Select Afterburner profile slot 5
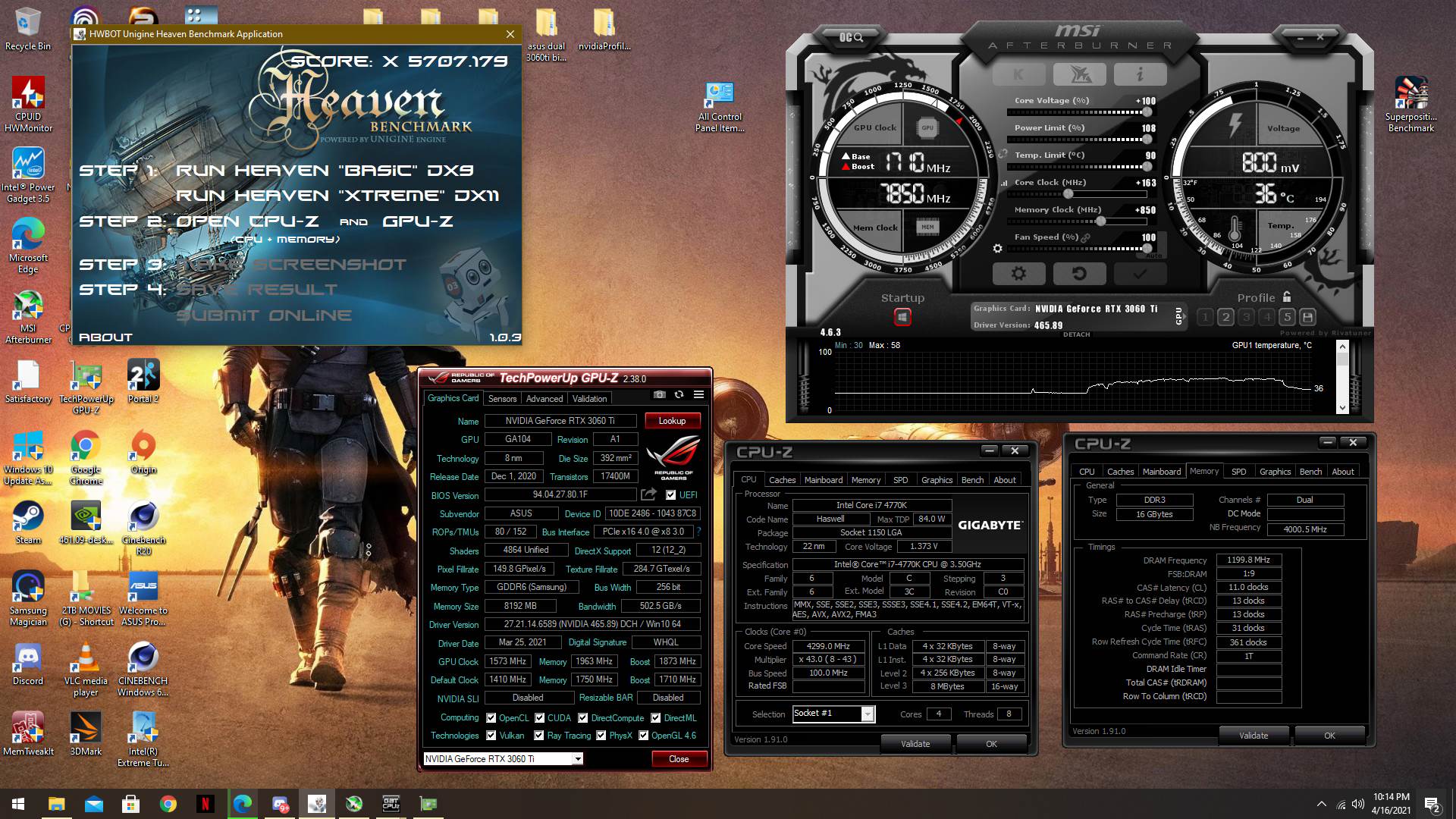The height and width of the screenshot is (819, 1456). click(1287, 317)
